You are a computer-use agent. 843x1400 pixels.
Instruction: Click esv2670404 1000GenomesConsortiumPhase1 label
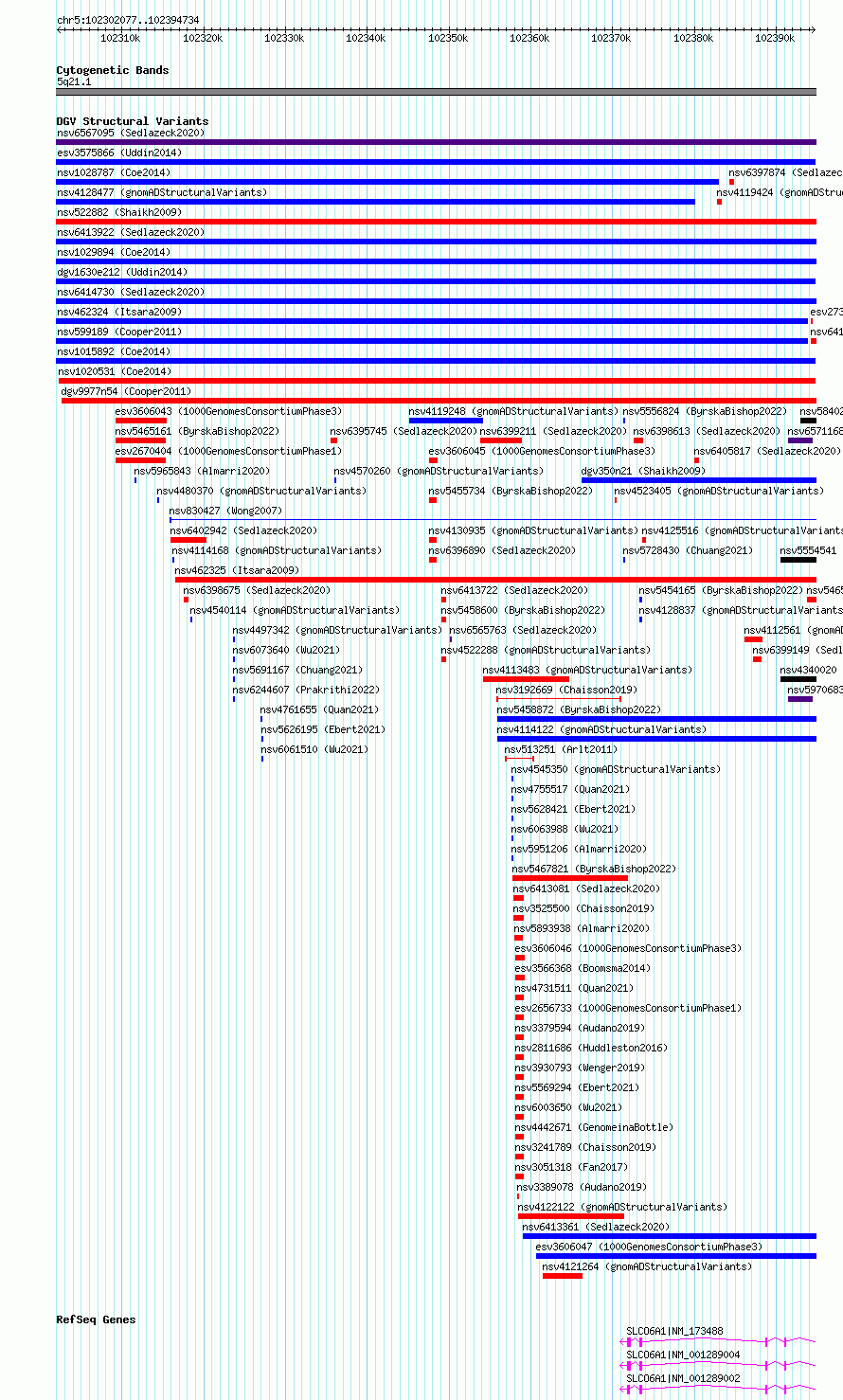point(228,451)
